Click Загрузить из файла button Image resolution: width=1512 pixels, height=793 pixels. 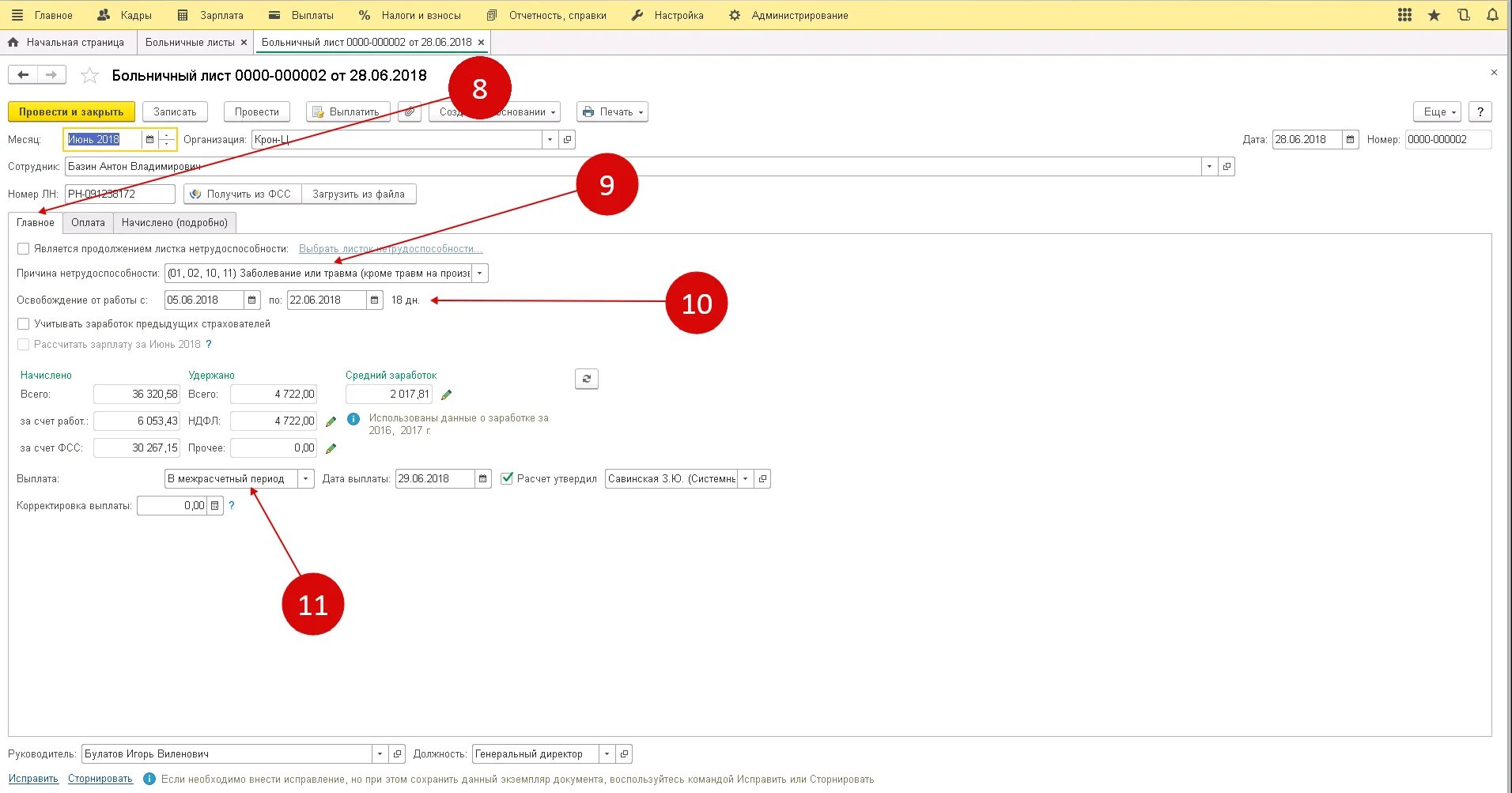[x=358, y=194]
